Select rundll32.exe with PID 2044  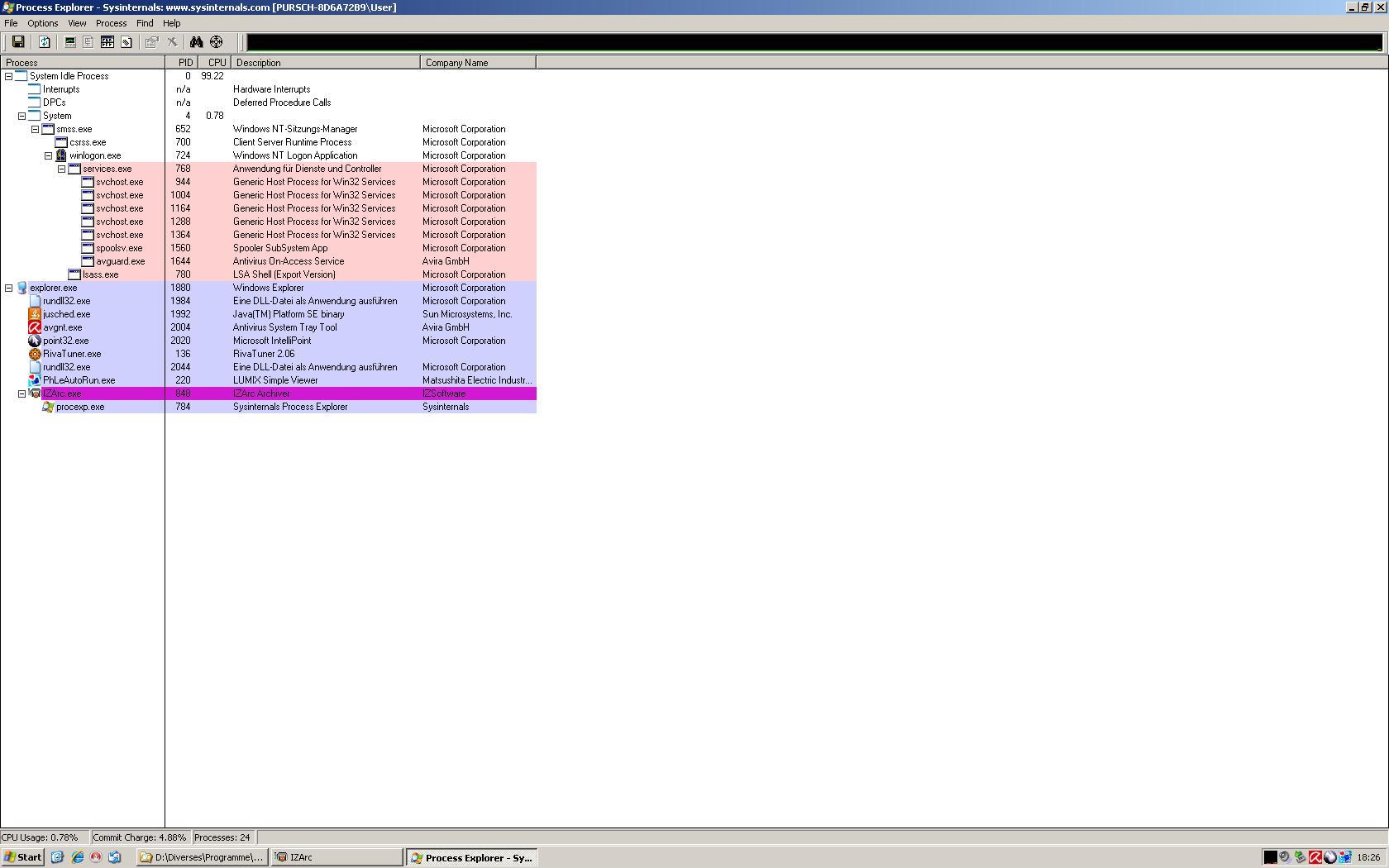[x=268, y=367]
